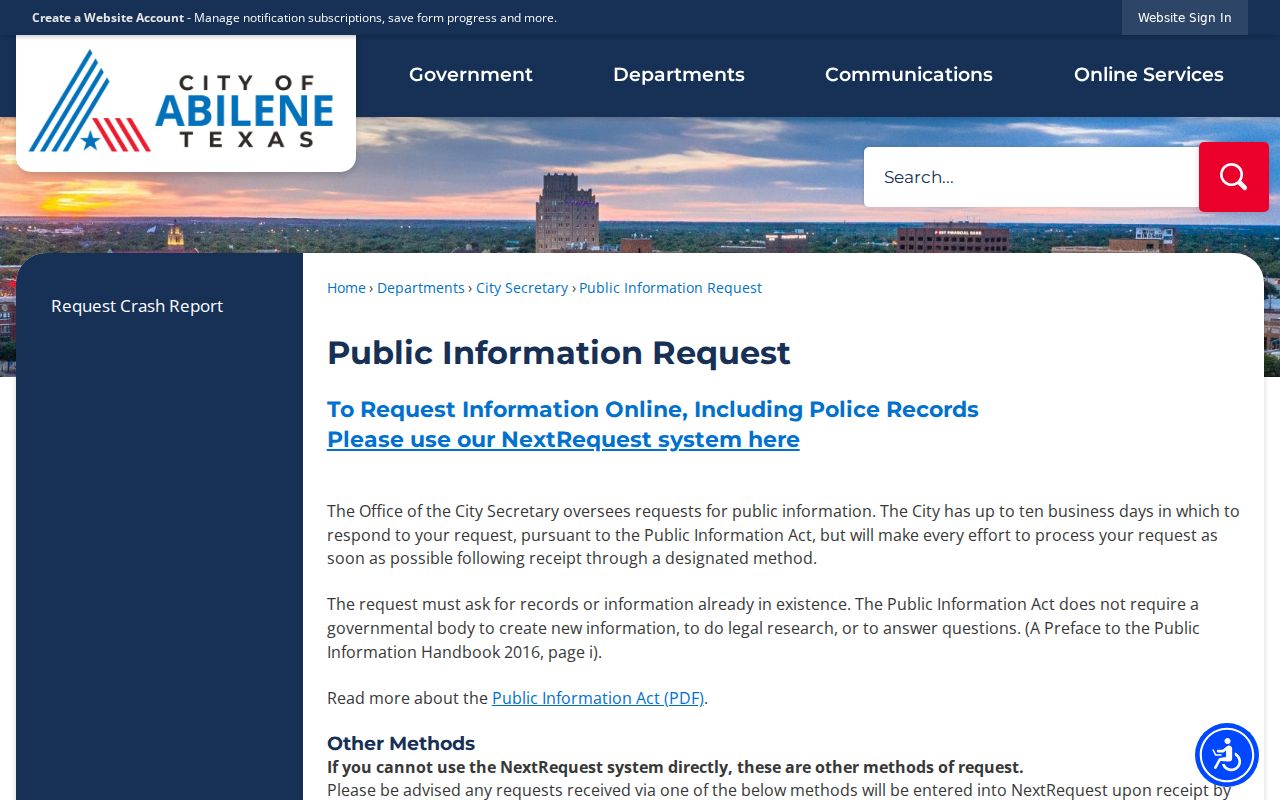Click the red search magnifier button
The width and height of the screenshot is (1280, 800).
1234,177
